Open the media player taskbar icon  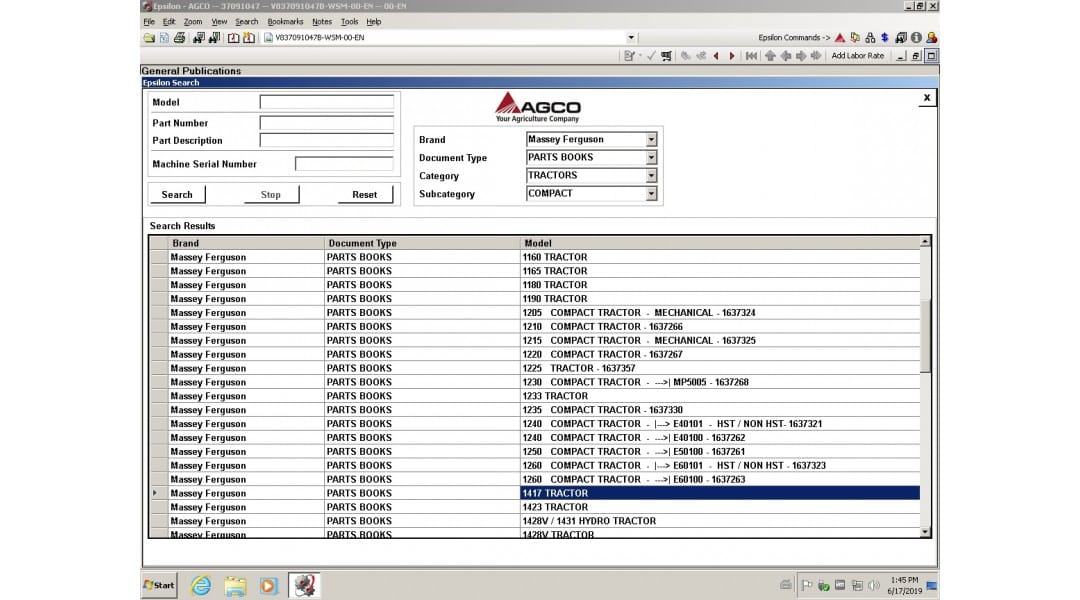coord(268,586)
